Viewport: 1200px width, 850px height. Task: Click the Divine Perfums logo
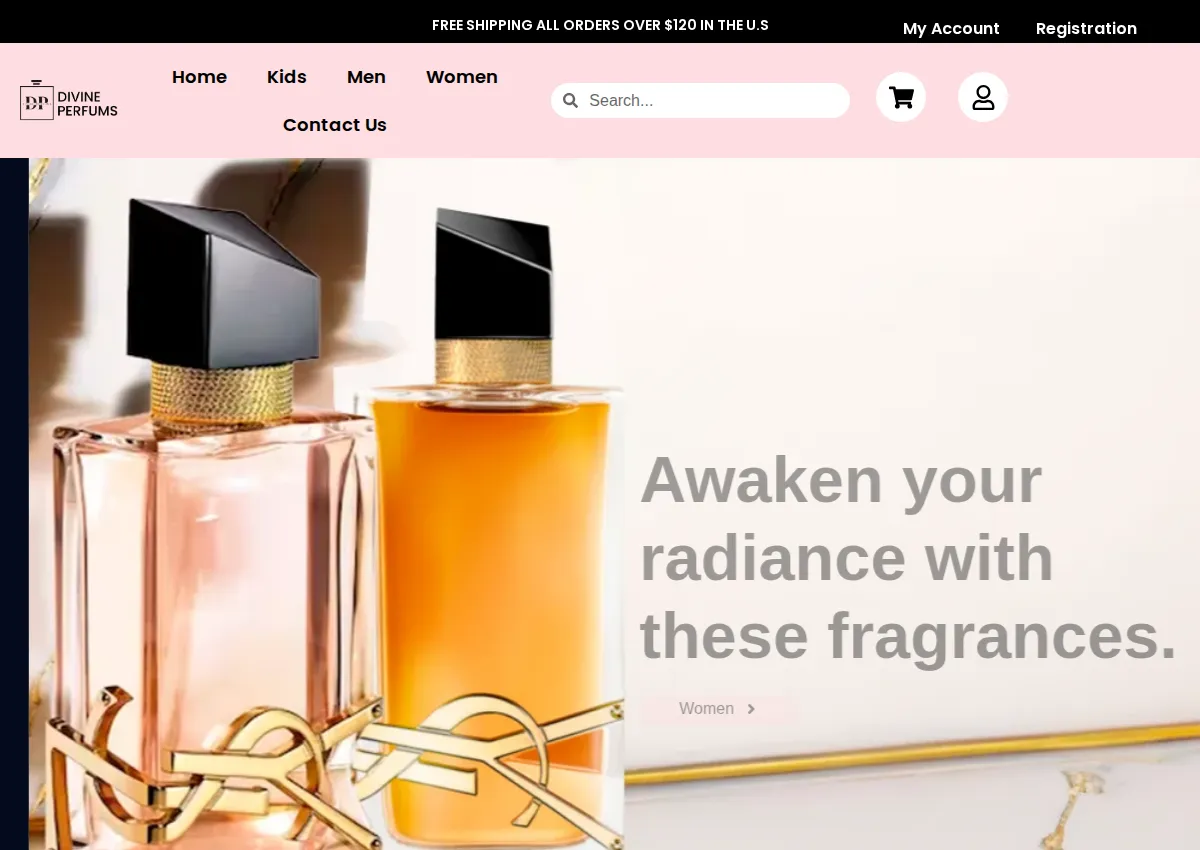[x=69, y=100]
